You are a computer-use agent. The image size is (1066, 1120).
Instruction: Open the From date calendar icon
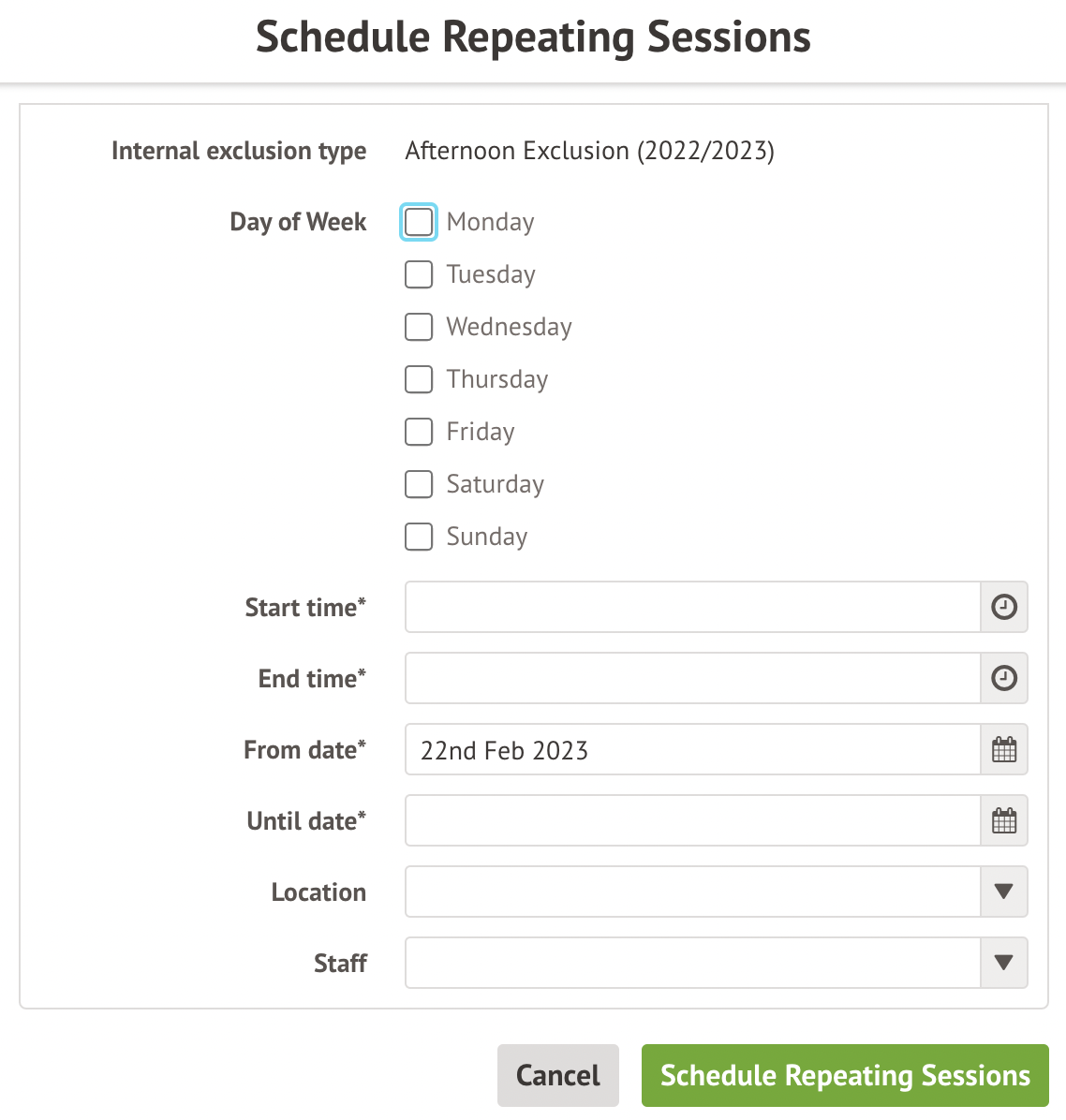pyautogui.click(x=1003, y=749)
